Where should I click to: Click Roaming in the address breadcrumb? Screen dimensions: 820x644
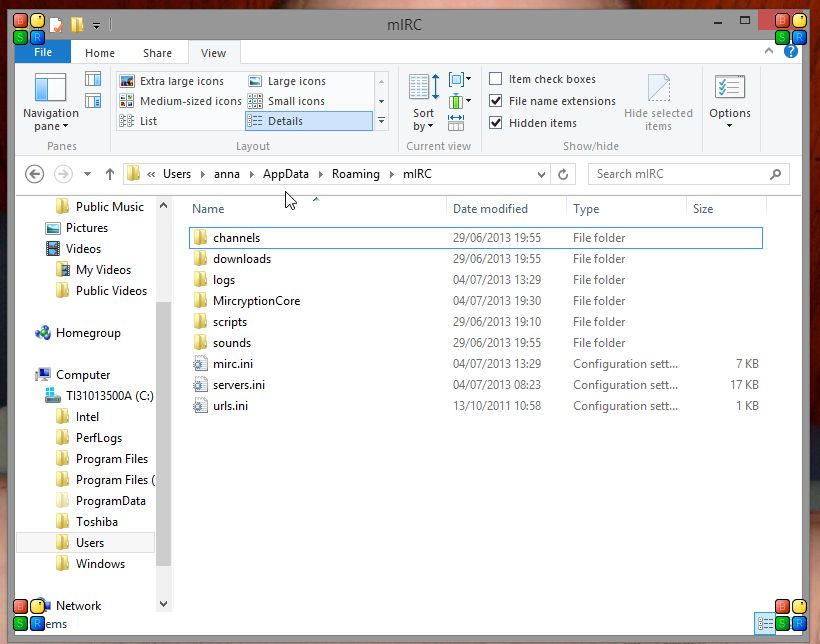[x=356, y=174]
